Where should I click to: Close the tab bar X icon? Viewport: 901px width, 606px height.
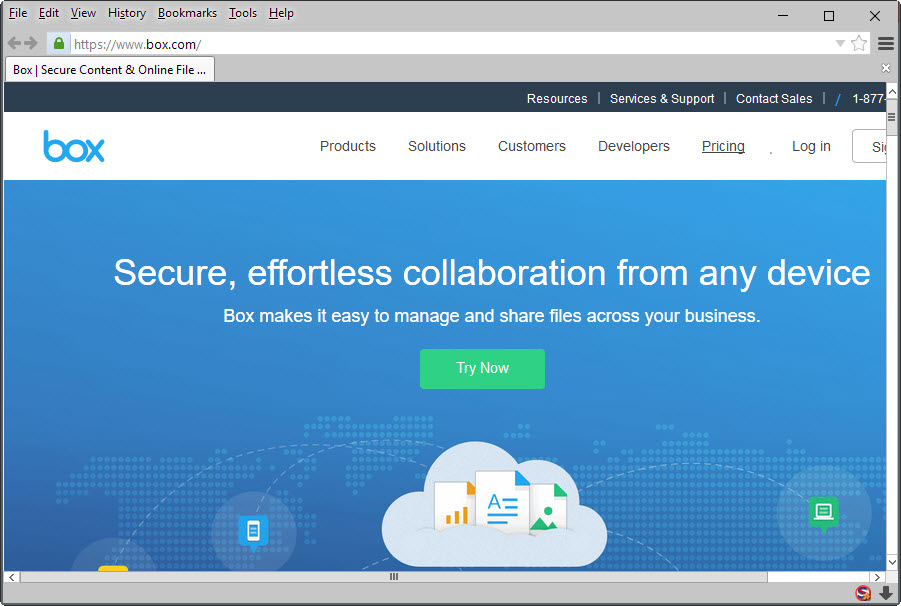(885, 68)
